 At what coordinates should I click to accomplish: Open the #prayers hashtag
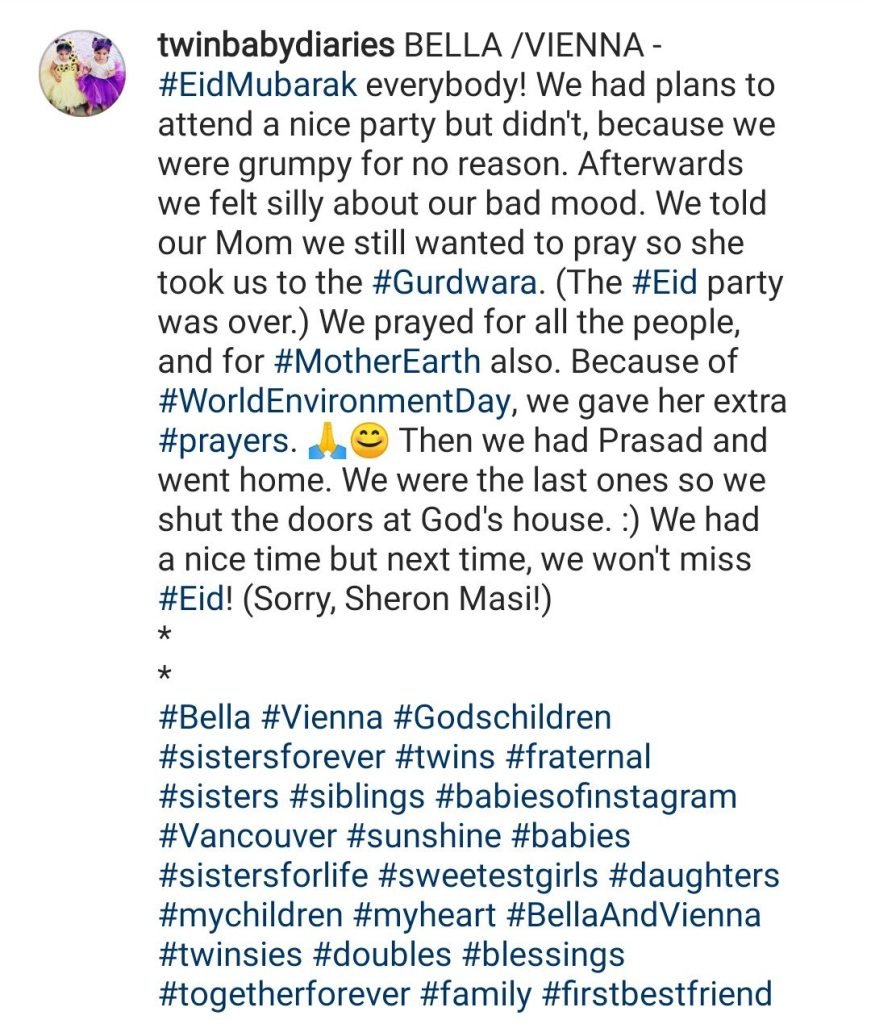point(225,440)
